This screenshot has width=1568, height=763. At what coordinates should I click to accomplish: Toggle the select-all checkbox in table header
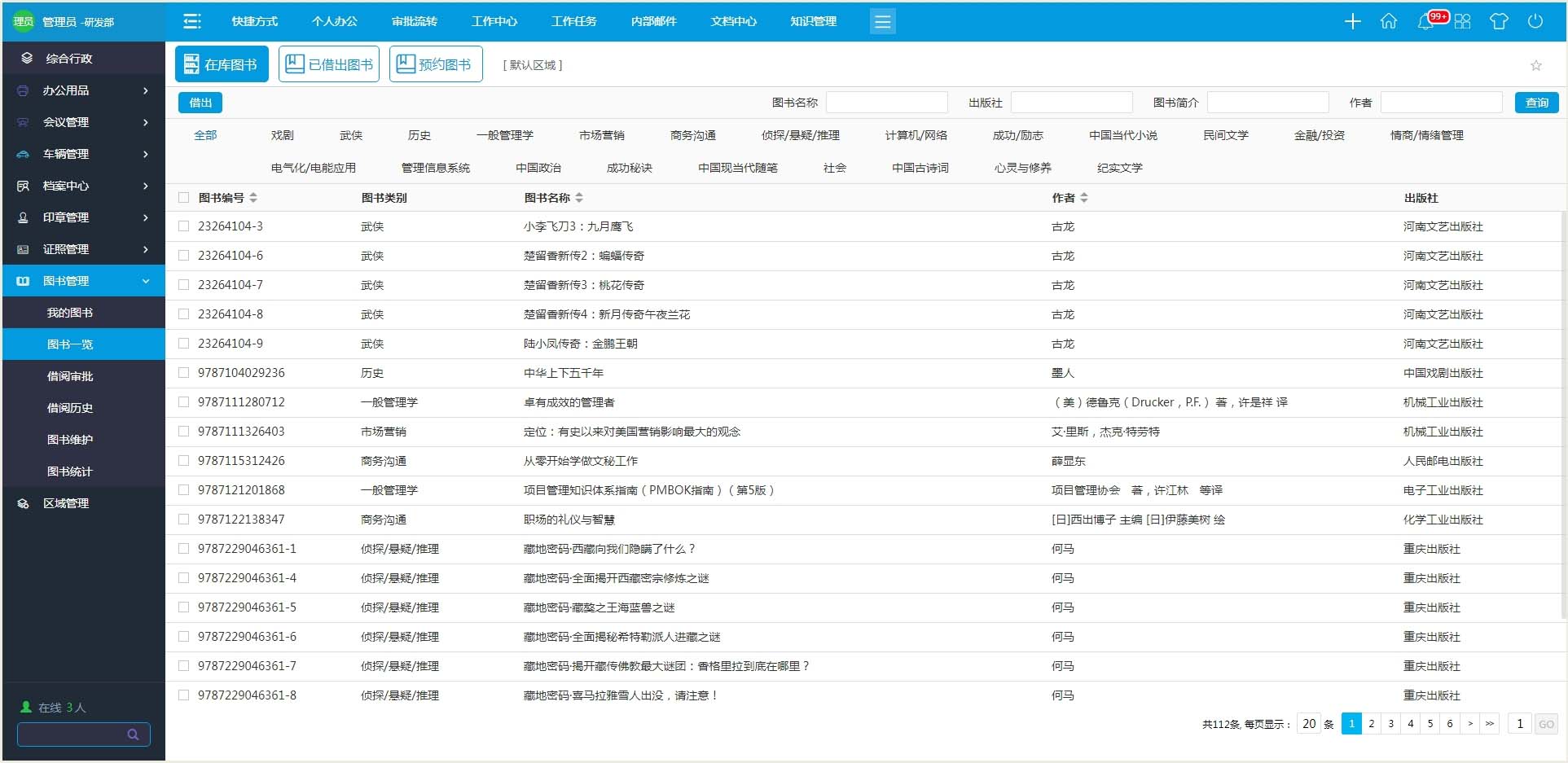pyautogui.click(x=183, y=197)
